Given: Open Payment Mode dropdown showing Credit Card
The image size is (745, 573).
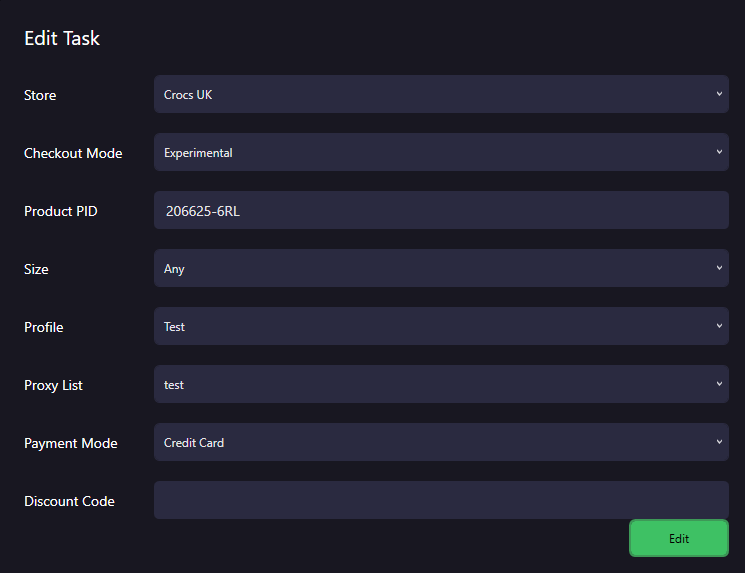Looking at the screenshot, I should (441, 442).
